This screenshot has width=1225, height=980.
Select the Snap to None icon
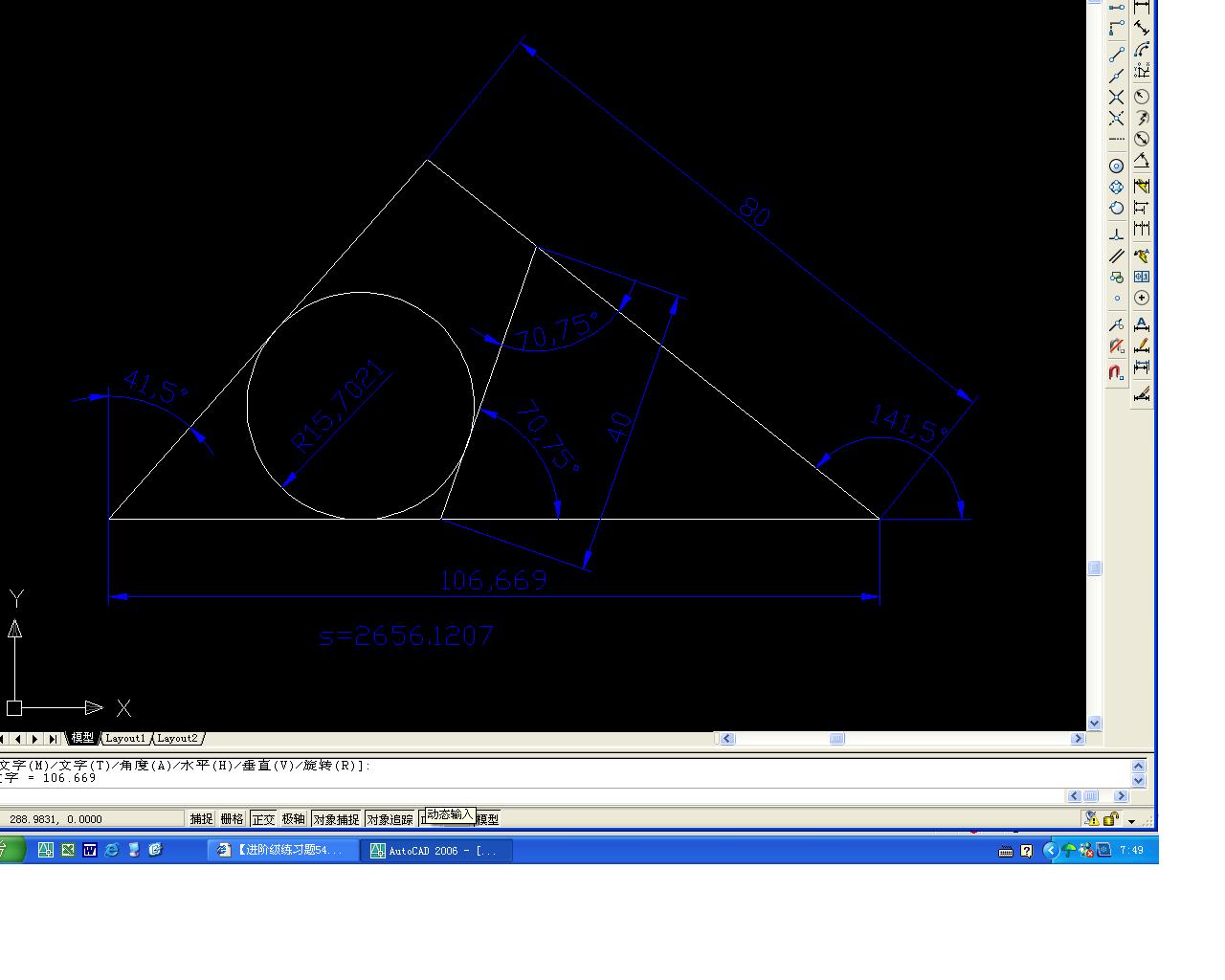point(1117,345)
